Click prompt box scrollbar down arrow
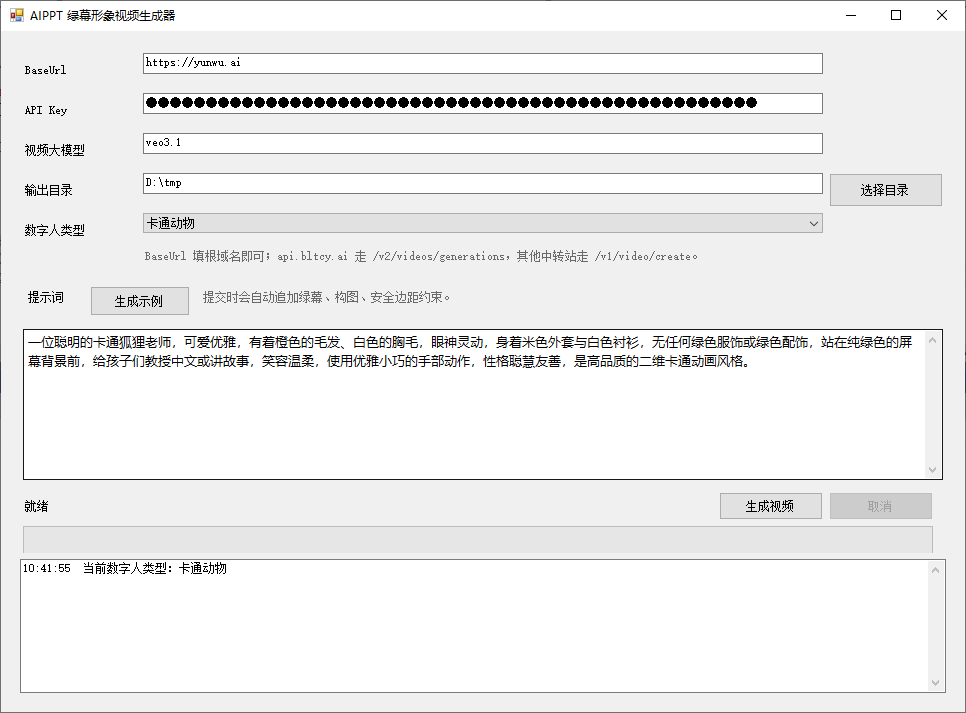Screen dimensions: 966x713 pyautogui.click(x=932, y=470)
